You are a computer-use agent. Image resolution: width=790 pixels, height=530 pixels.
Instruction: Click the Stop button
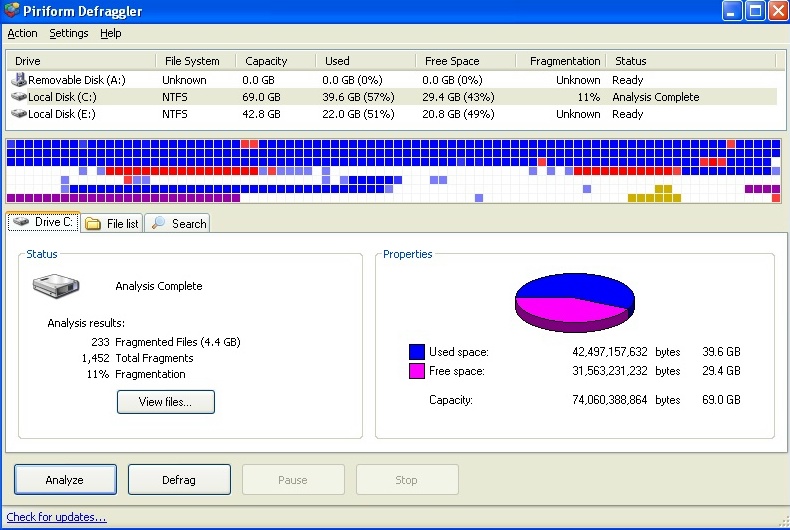[407, 480]
